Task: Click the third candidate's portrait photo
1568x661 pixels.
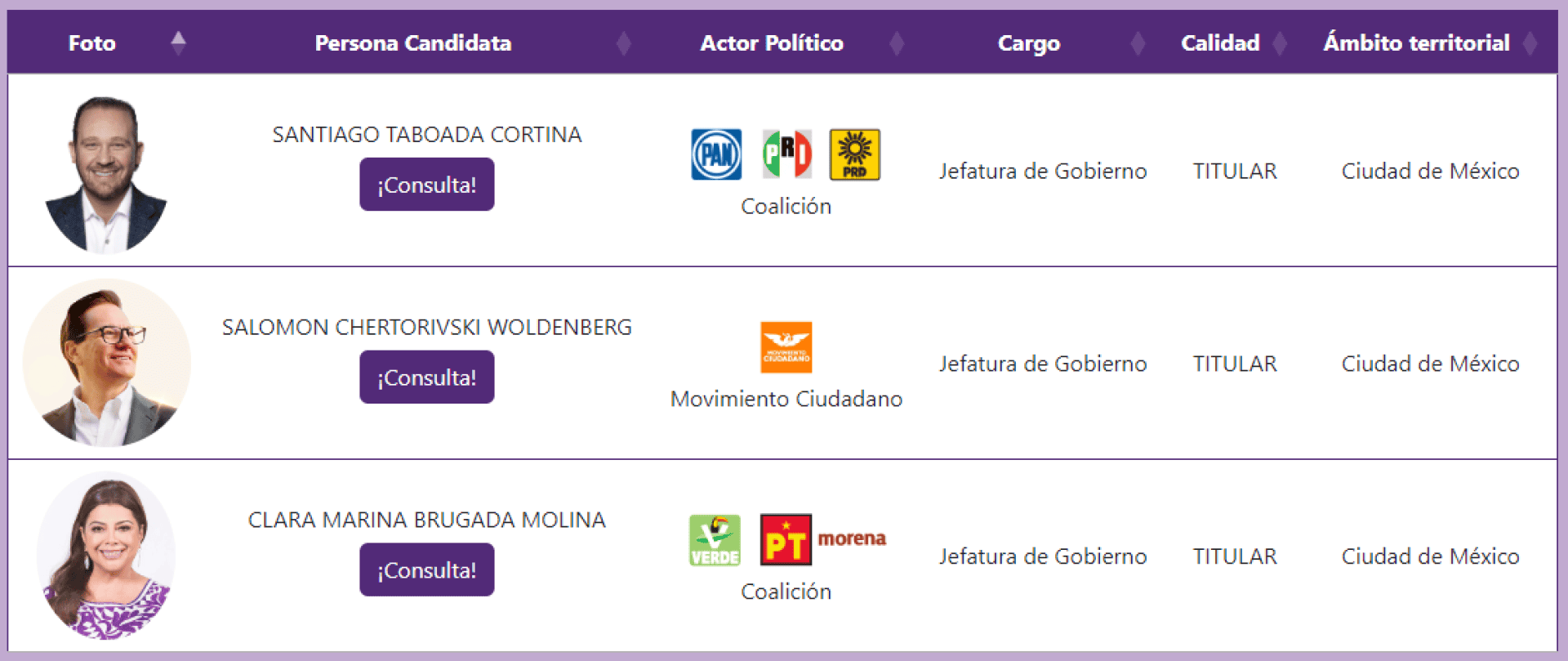Action: (x=107, y=556)
